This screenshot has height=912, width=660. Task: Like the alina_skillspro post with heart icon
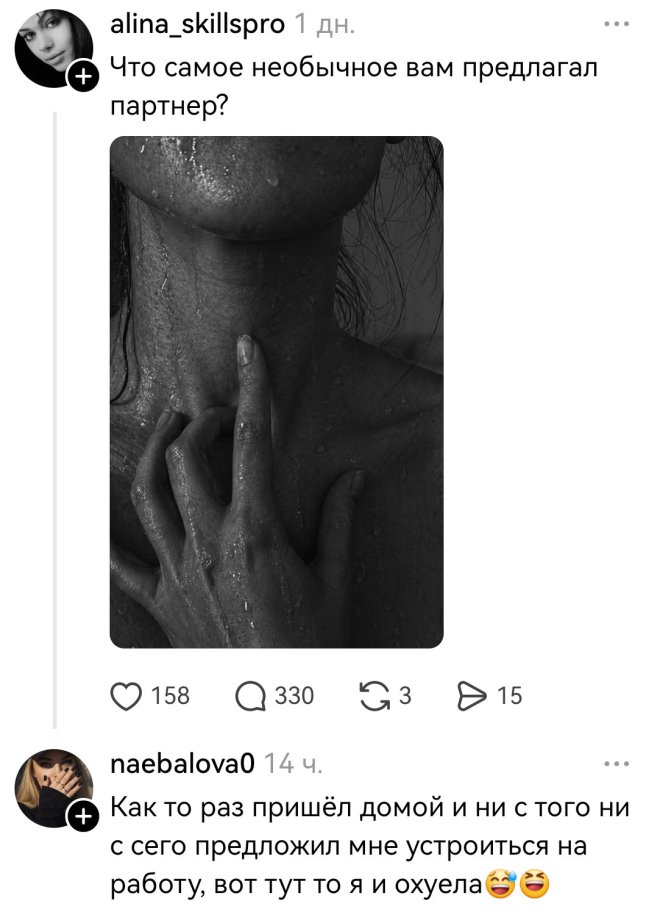click(x=125, y=695)
